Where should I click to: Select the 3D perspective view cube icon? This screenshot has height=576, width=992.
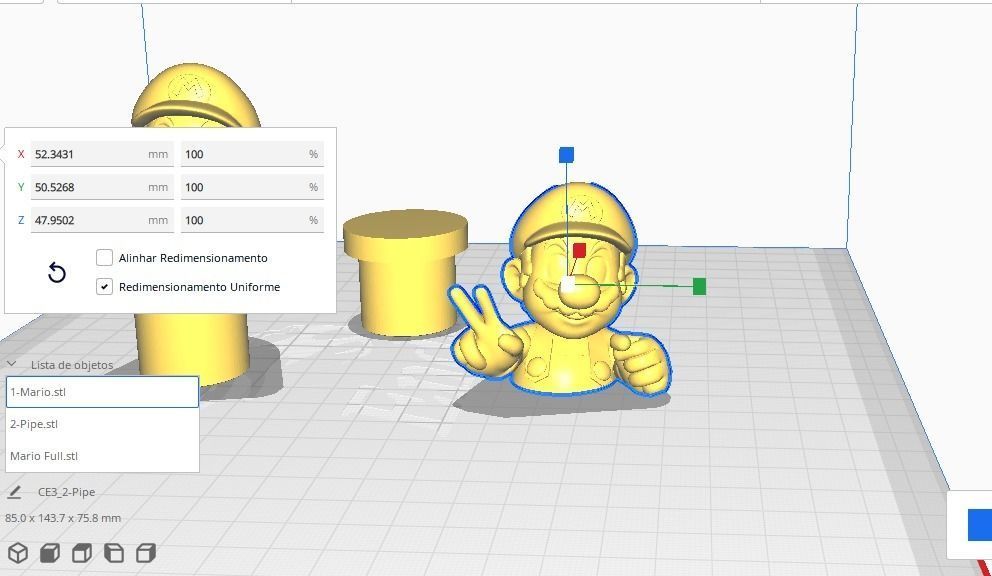tap(18, 553)
